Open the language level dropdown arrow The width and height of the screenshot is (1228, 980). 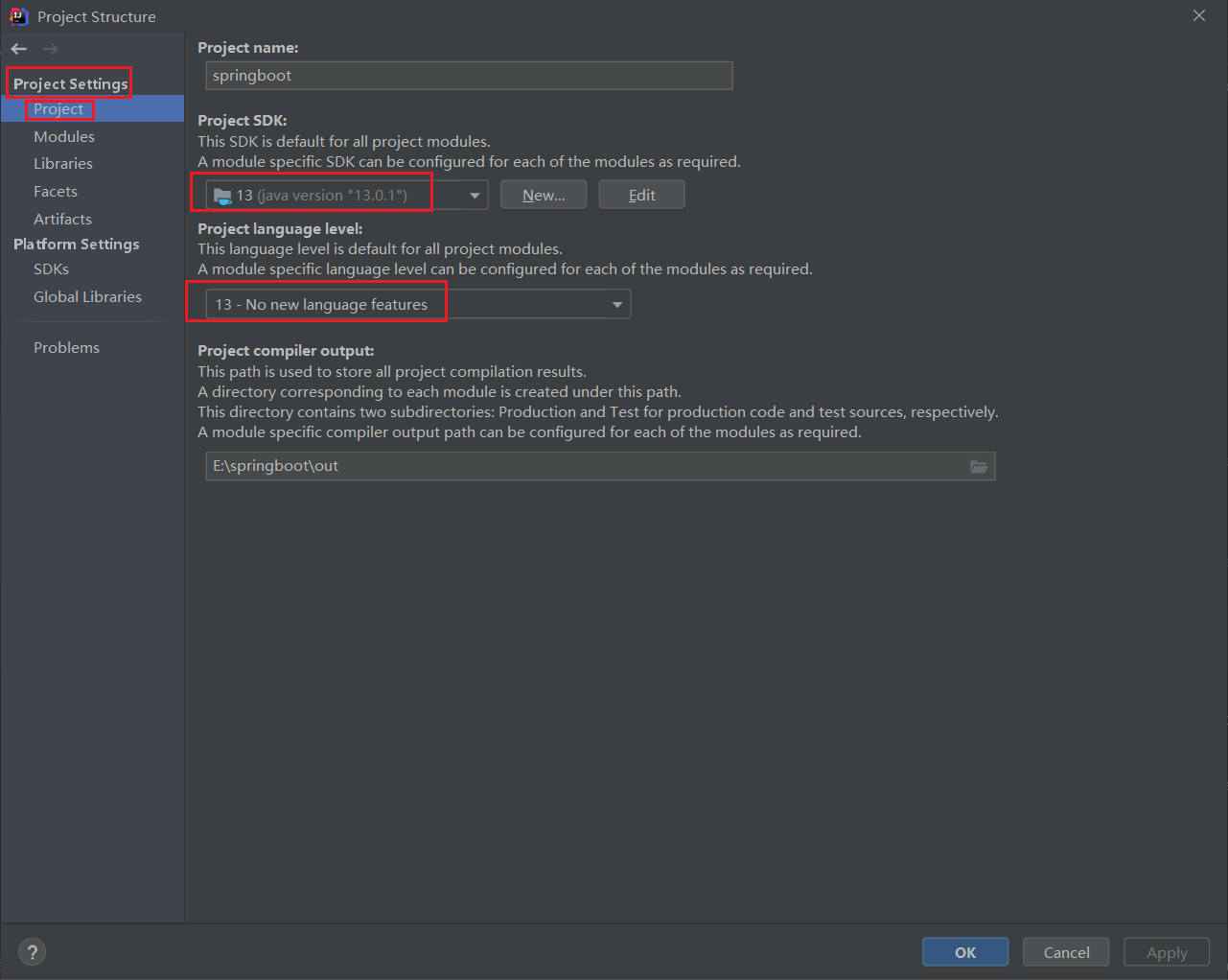coord(617,305)
